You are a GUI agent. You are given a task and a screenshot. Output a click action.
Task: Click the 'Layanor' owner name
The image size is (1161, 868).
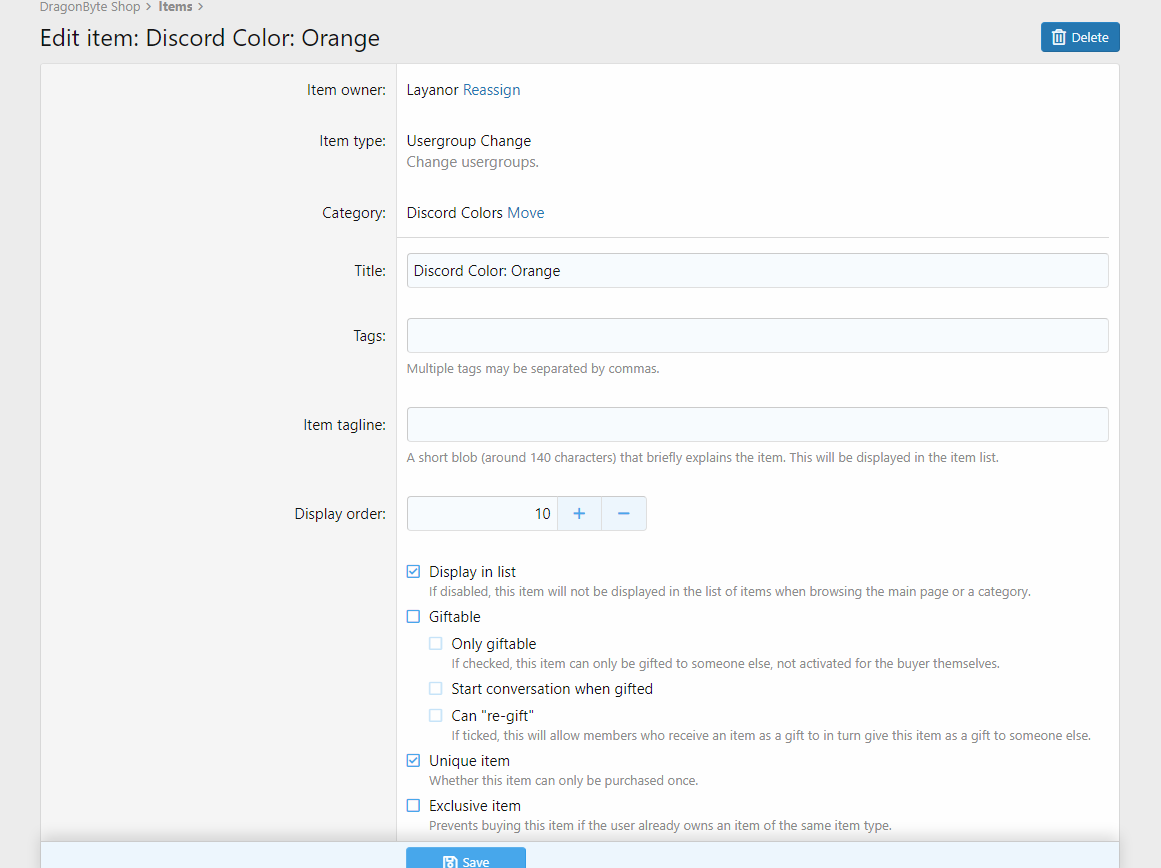coord(432,90)
